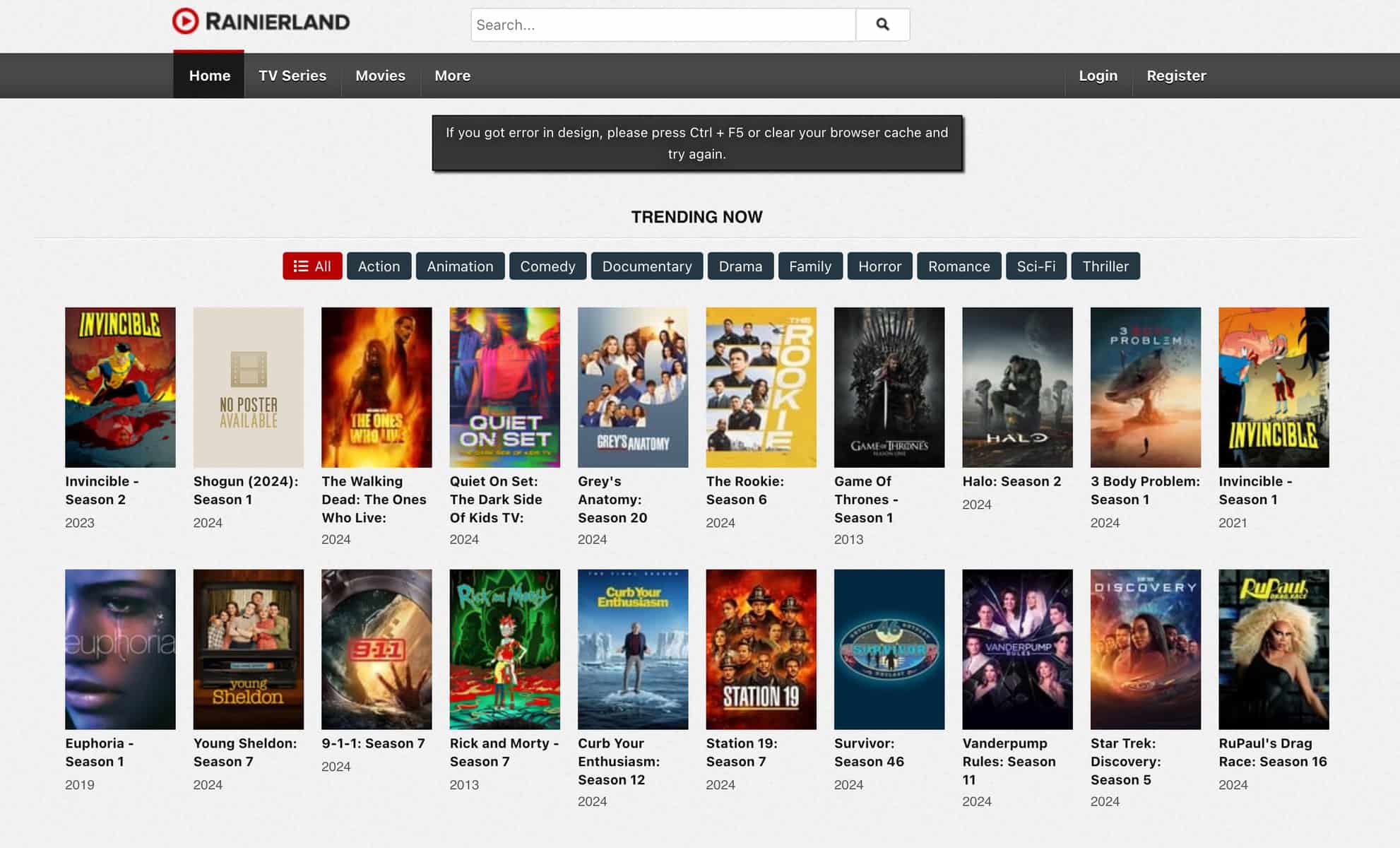Click Station 19: Season 7 title
This screenshot has width=1400, height=848.
[x=742, y=753]
